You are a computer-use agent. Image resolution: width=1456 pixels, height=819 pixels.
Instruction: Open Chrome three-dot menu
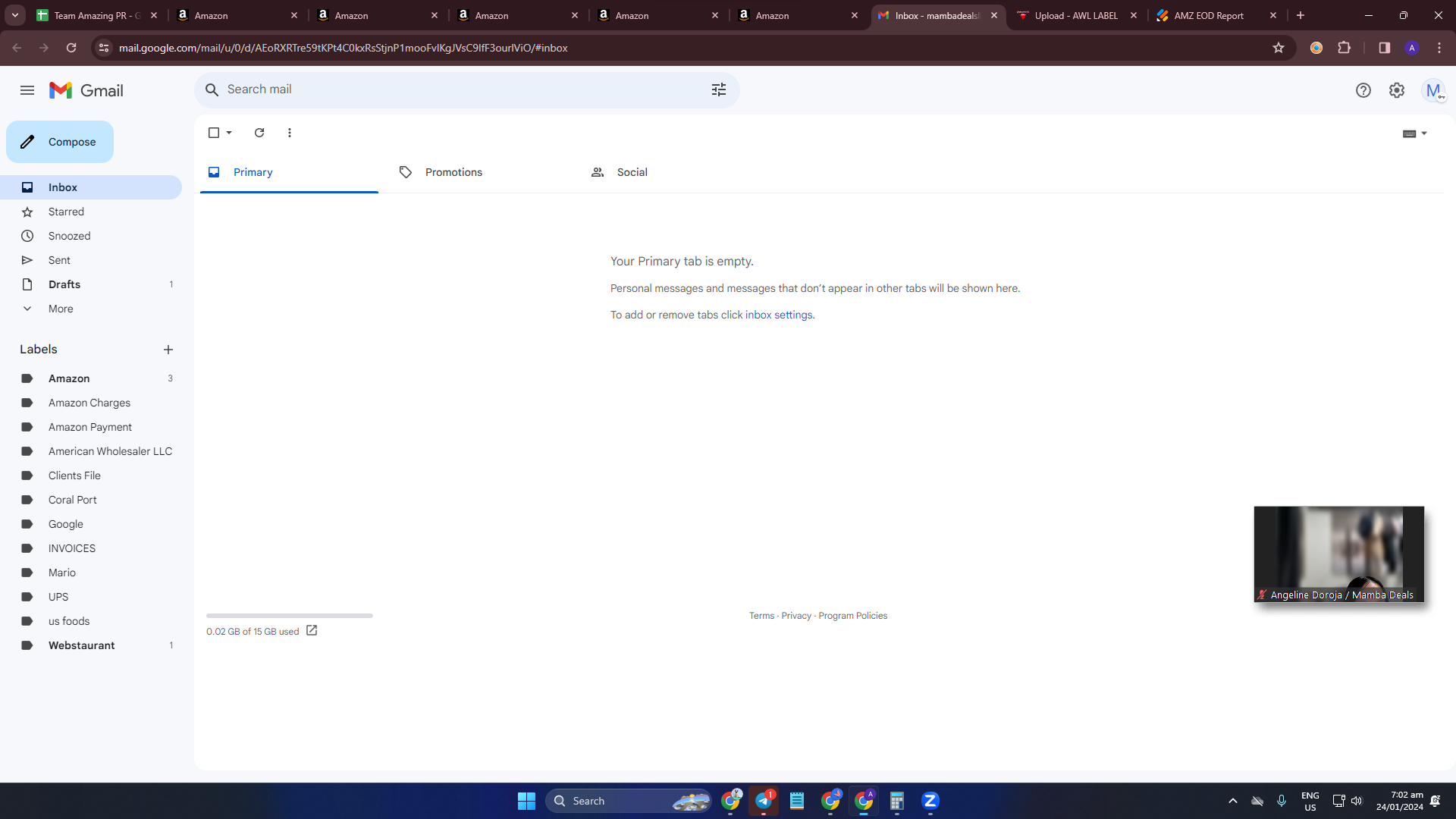[1439, 48]
